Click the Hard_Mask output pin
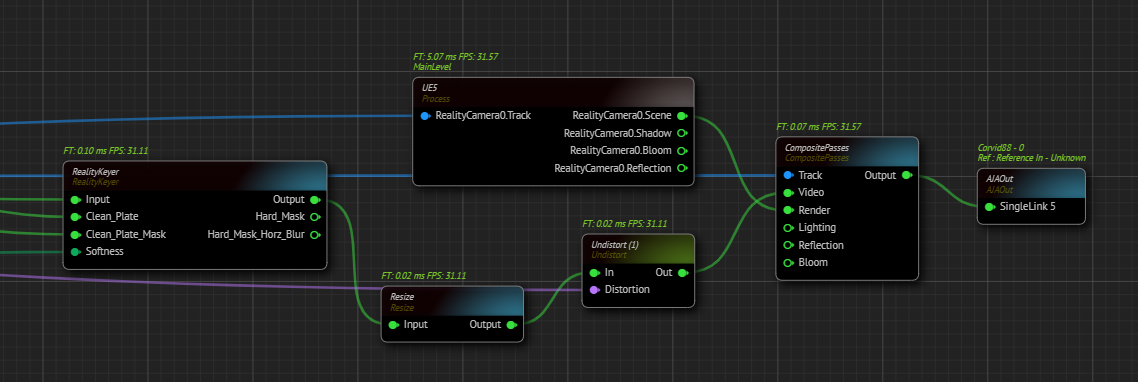 click(314, 216)
